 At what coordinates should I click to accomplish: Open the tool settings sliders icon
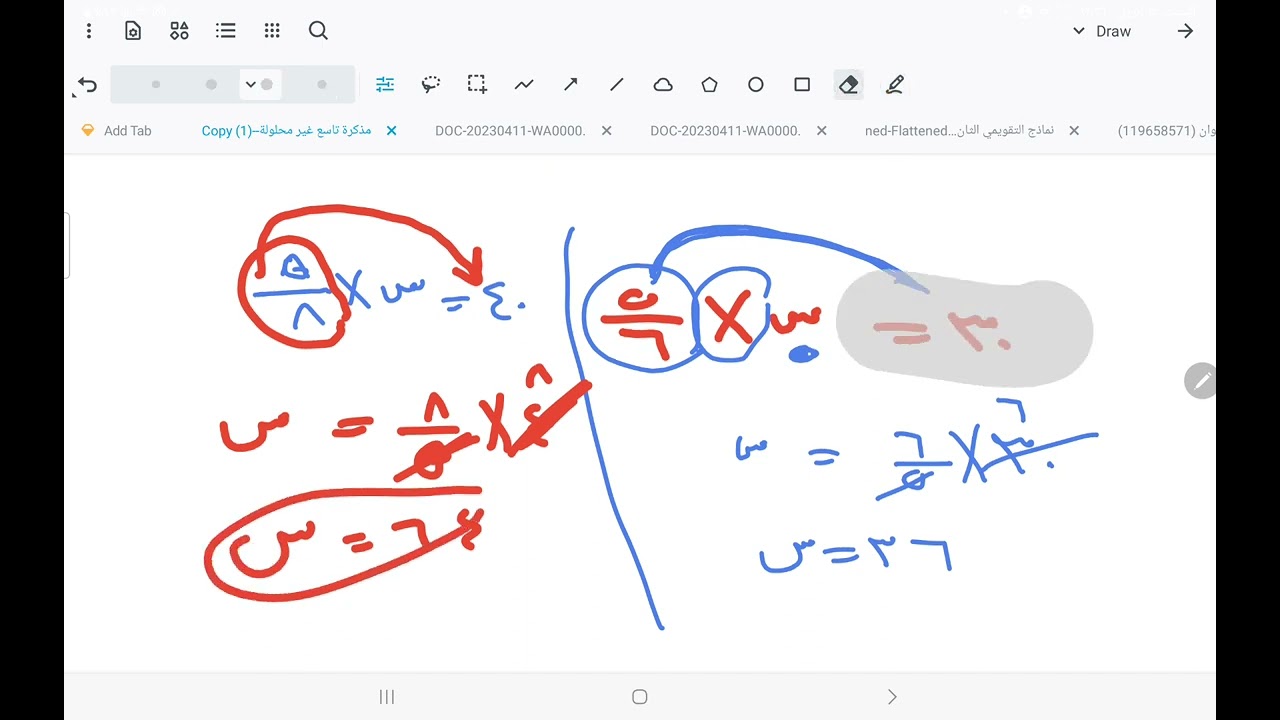[385, 85]
